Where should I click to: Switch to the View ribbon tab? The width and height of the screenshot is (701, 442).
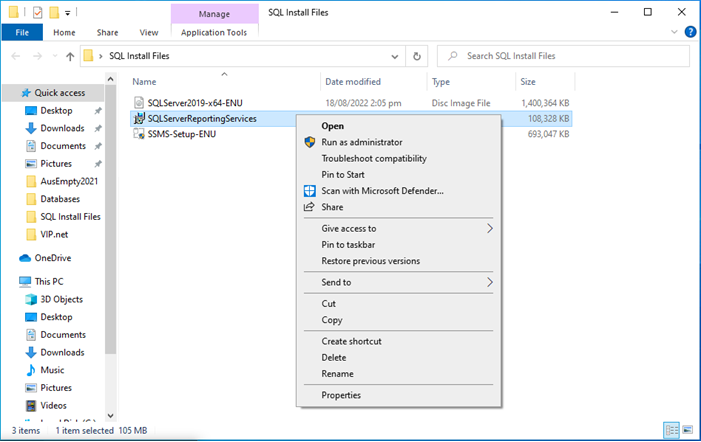click(148, 32)
